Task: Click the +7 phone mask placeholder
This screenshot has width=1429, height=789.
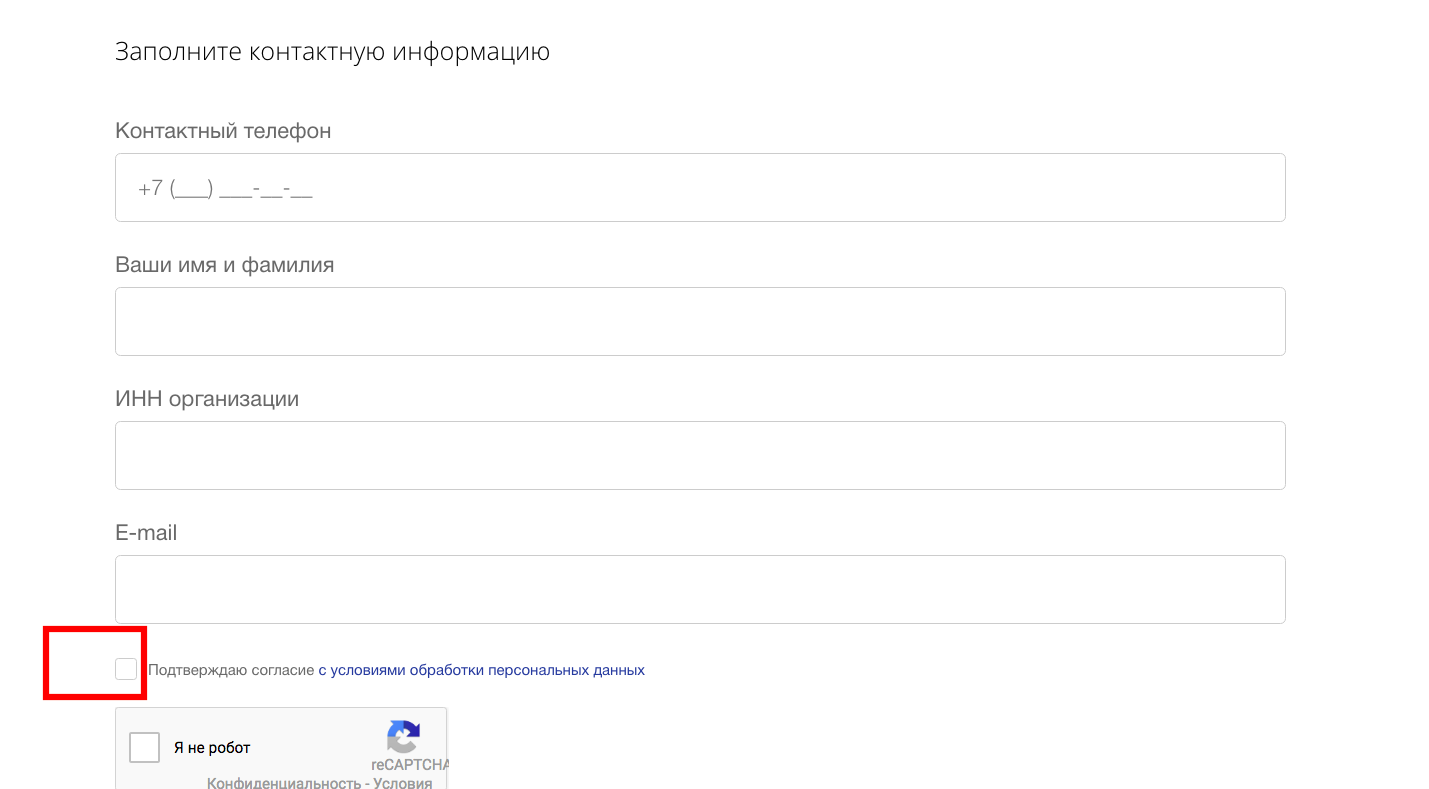Action: 225,188
